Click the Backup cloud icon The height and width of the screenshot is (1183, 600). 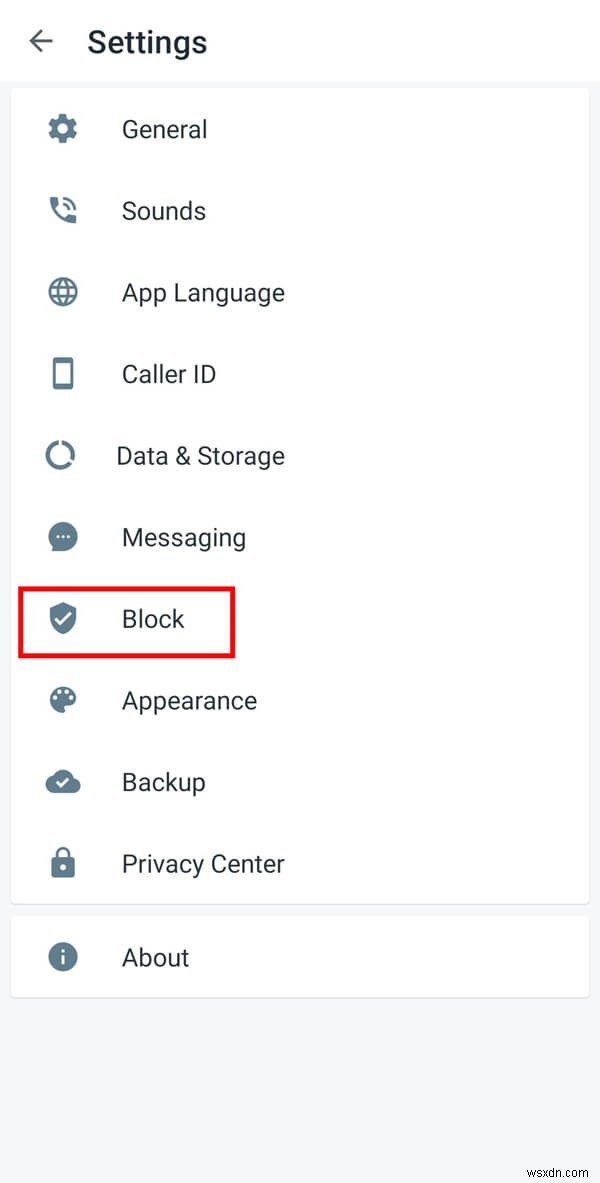click(x=62, y=782)
